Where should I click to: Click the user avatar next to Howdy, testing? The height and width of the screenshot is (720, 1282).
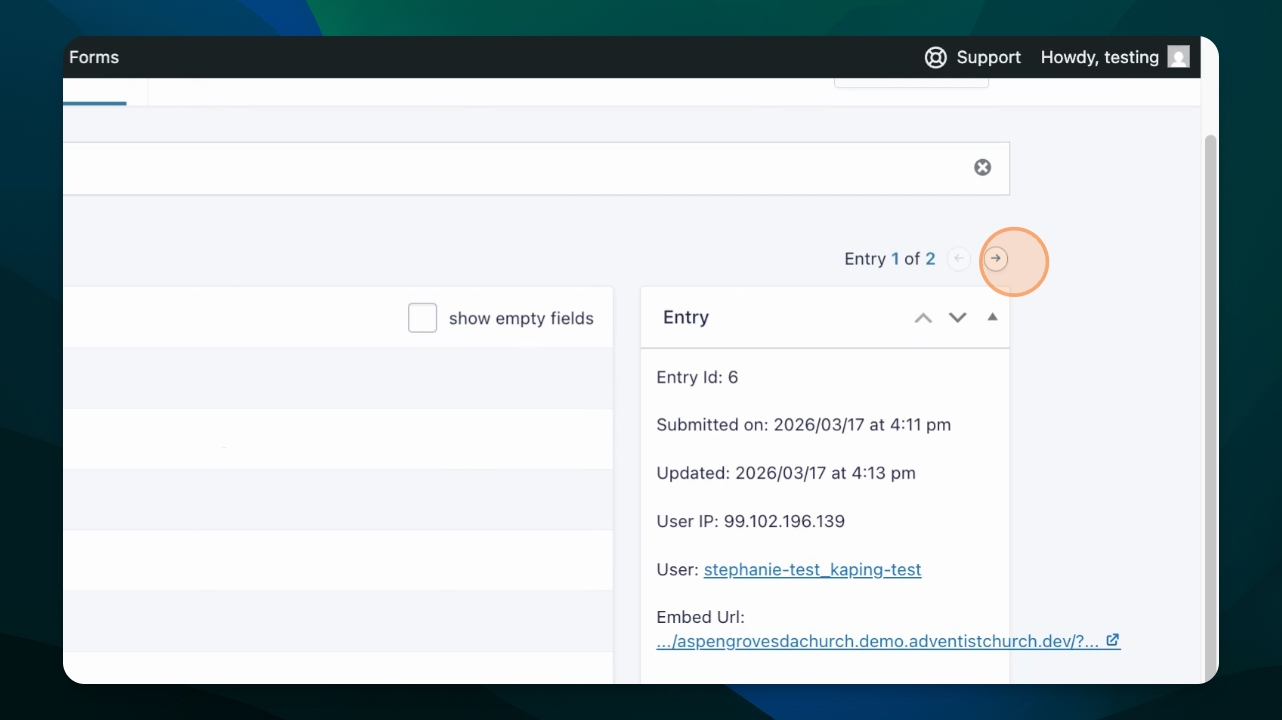click(1179, 57)
